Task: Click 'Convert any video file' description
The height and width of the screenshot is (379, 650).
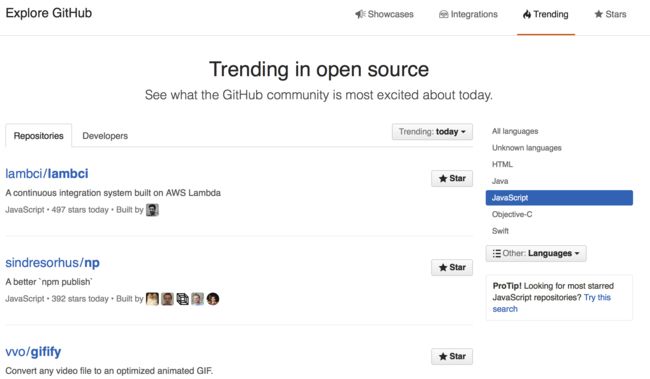Action: [109, 371]
